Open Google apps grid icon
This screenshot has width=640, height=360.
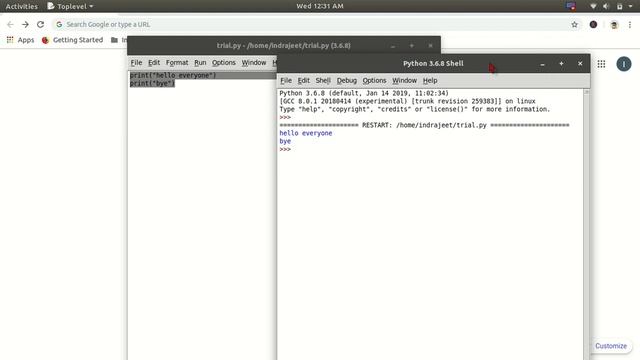coord(601,64)
